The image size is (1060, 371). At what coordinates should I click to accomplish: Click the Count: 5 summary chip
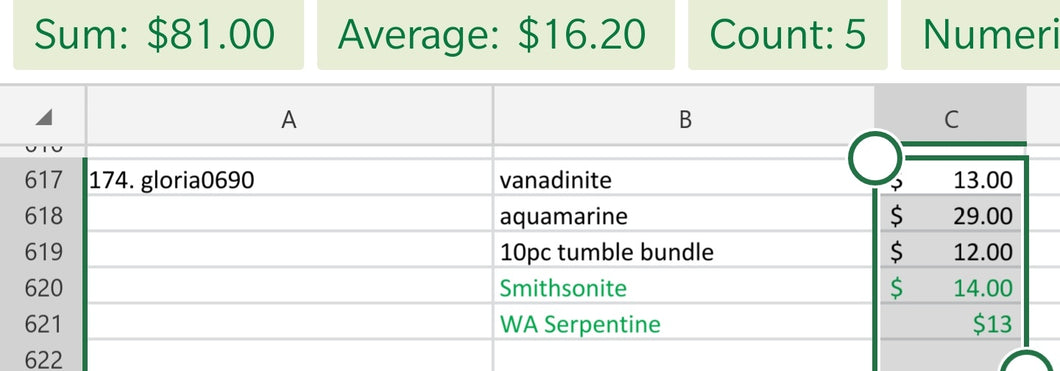coord(788,34)
